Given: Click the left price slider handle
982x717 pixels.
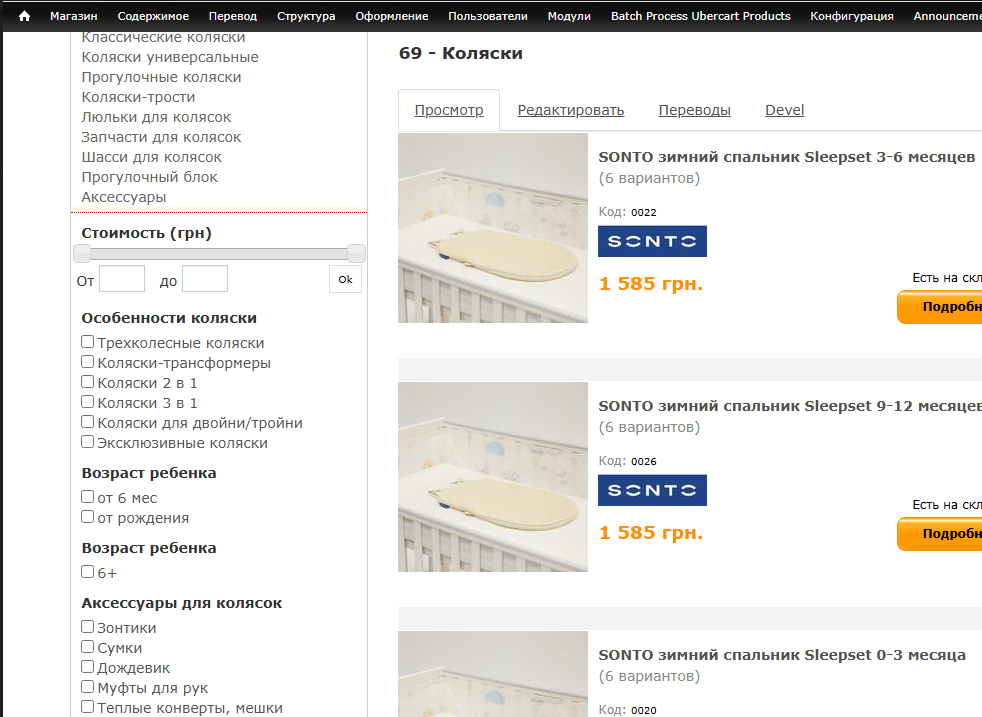Looking at the screenshot, I should pos(82,254).
